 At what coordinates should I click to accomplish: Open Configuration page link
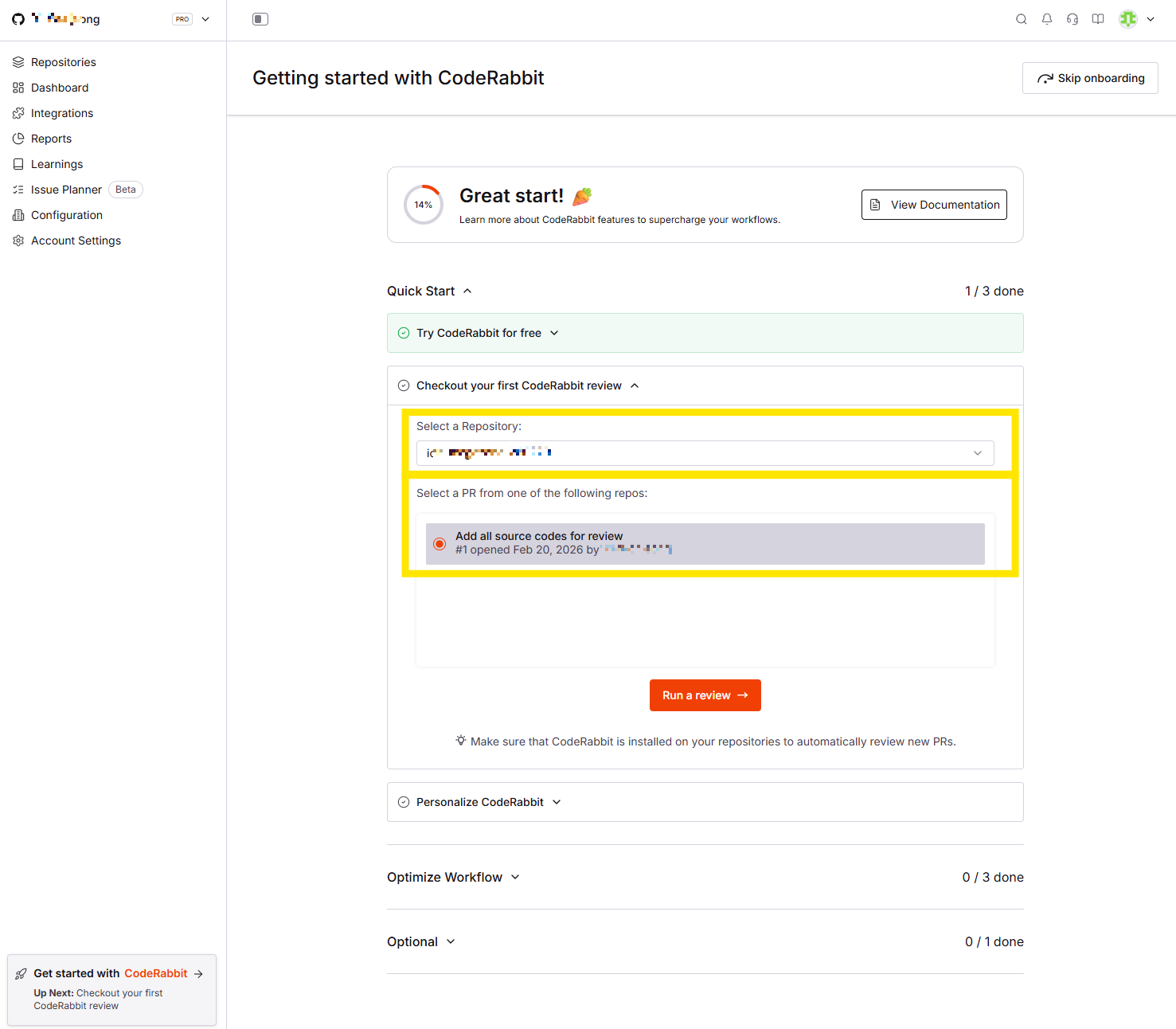(x=67, y=215)
